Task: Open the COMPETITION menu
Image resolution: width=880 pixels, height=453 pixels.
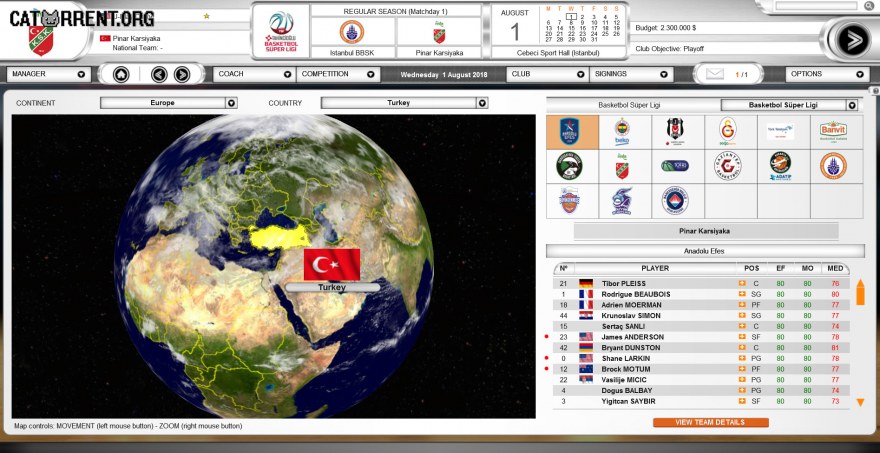Action: [338, 74]
